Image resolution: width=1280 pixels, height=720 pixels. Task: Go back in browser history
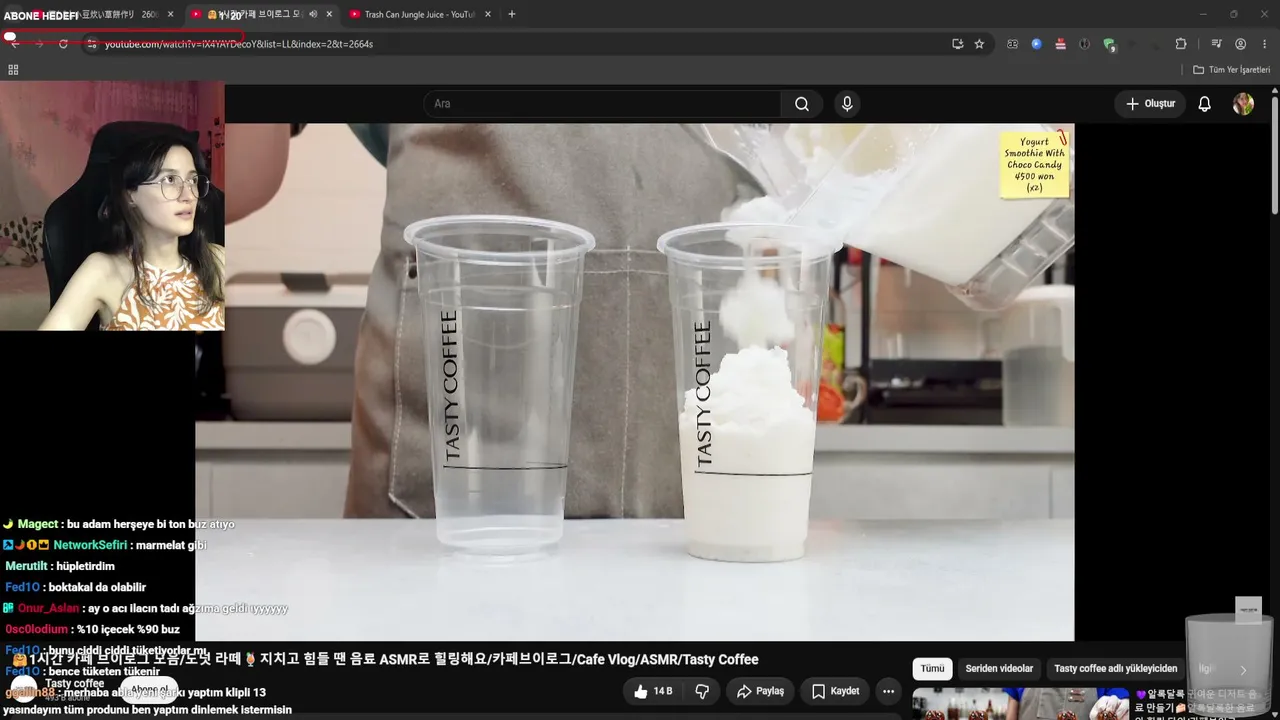point(15,44)
